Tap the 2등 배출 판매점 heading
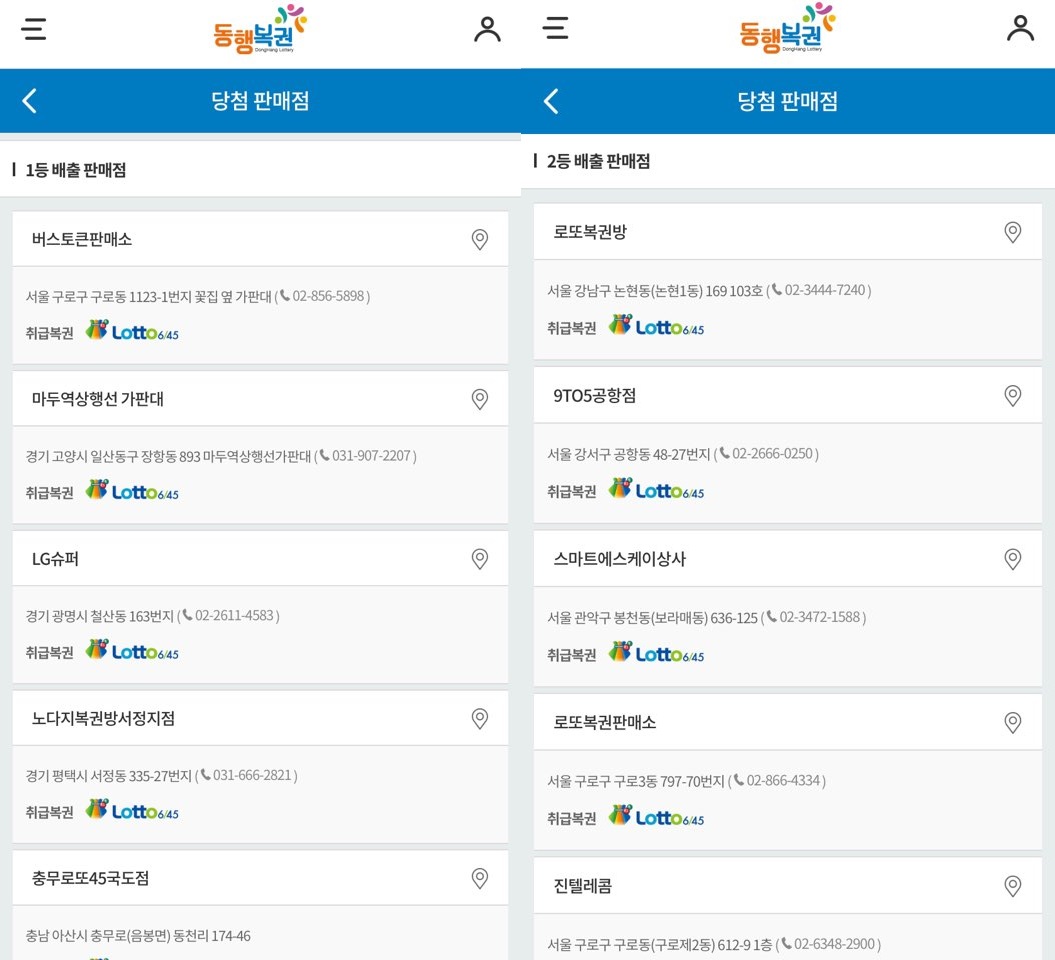 598,161
